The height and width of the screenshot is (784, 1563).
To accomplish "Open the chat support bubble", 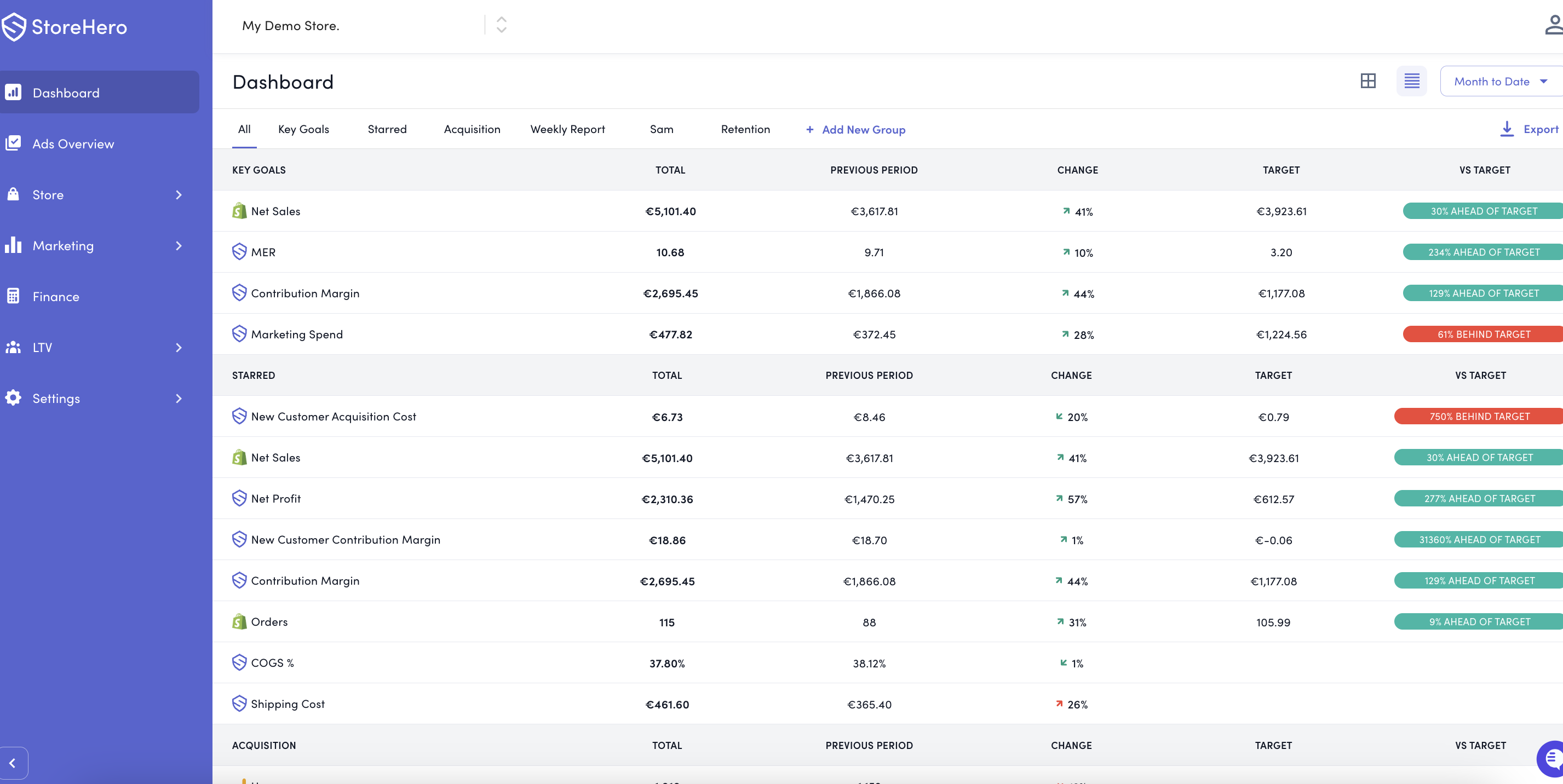I will tap(1551, 759).
